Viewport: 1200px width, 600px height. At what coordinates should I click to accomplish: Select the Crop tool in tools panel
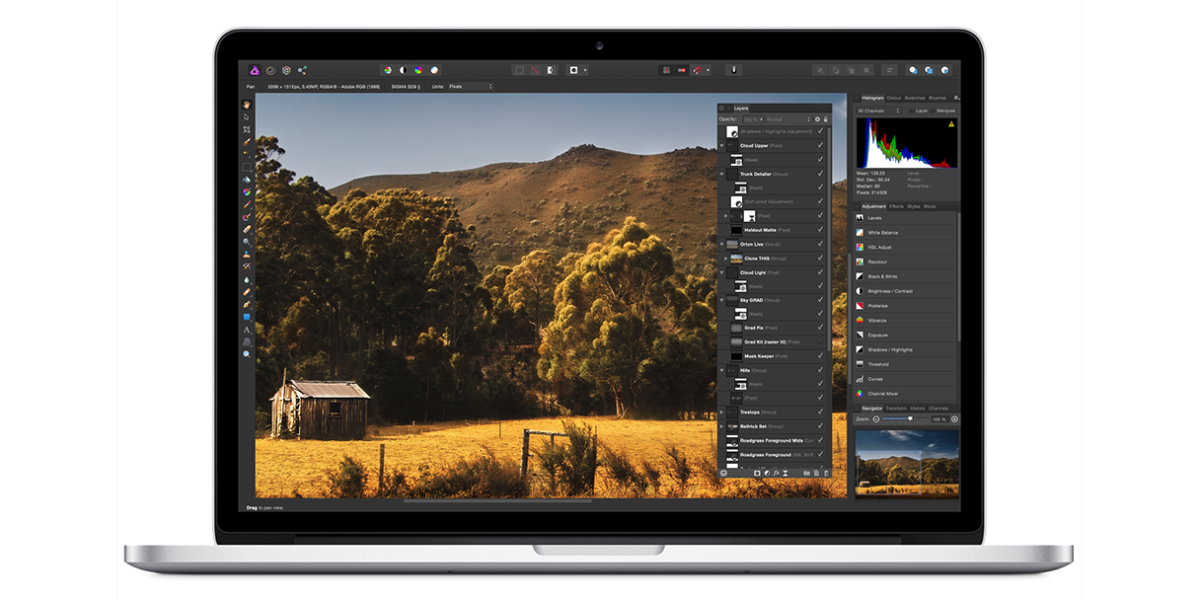tap(246, 130)
